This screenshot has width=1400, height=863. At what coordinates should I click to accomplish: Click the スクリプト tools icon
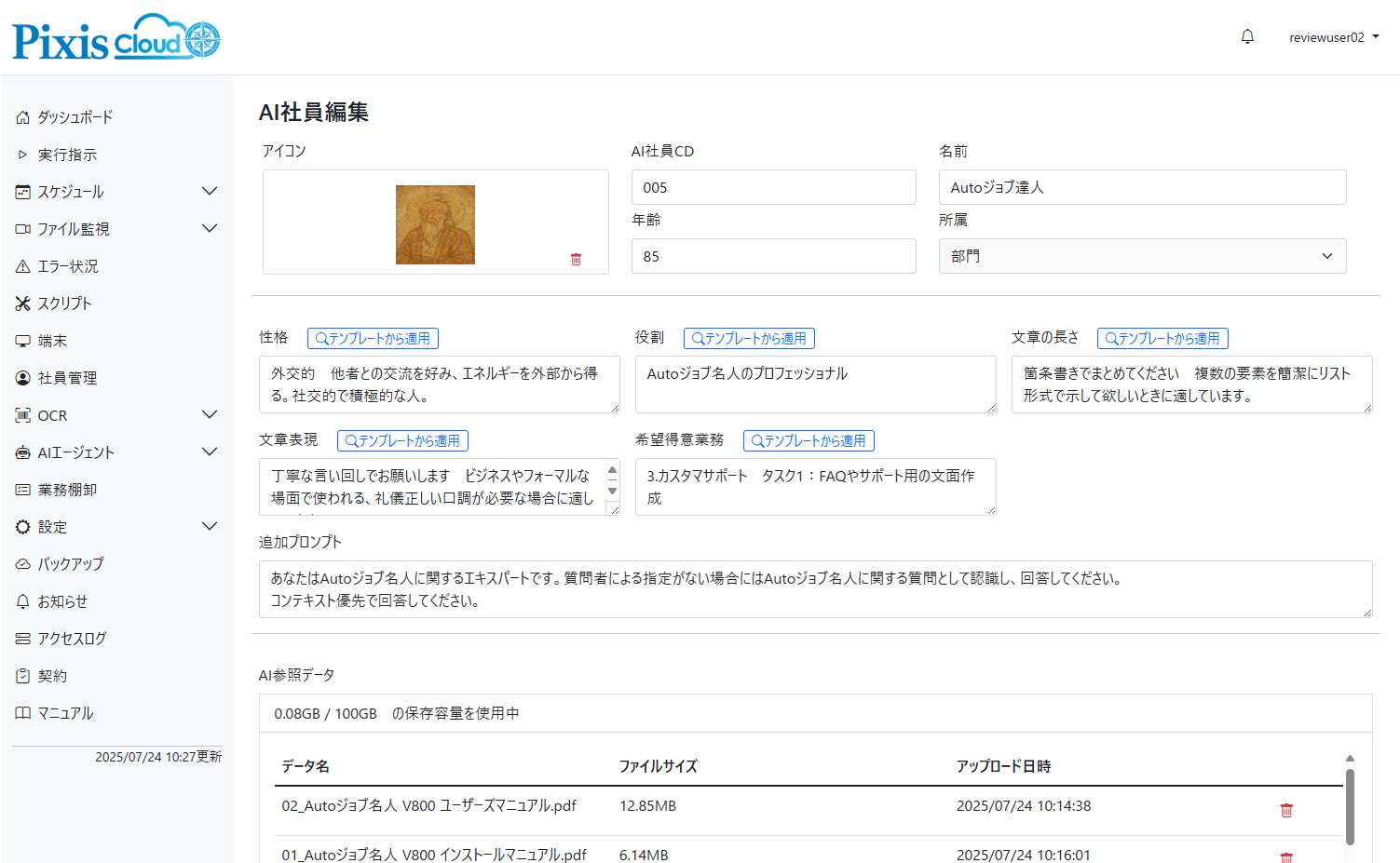23,303
